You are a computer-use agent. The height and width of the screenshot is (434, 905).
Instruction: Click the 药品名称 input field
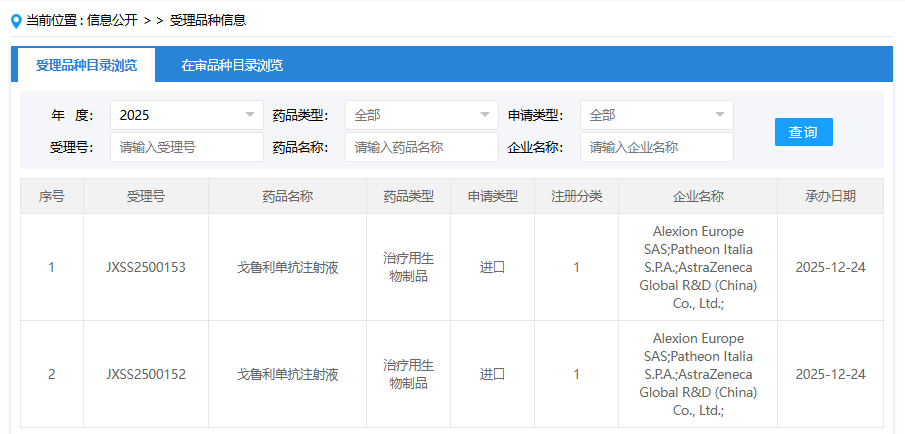click(x=421, y=147)
